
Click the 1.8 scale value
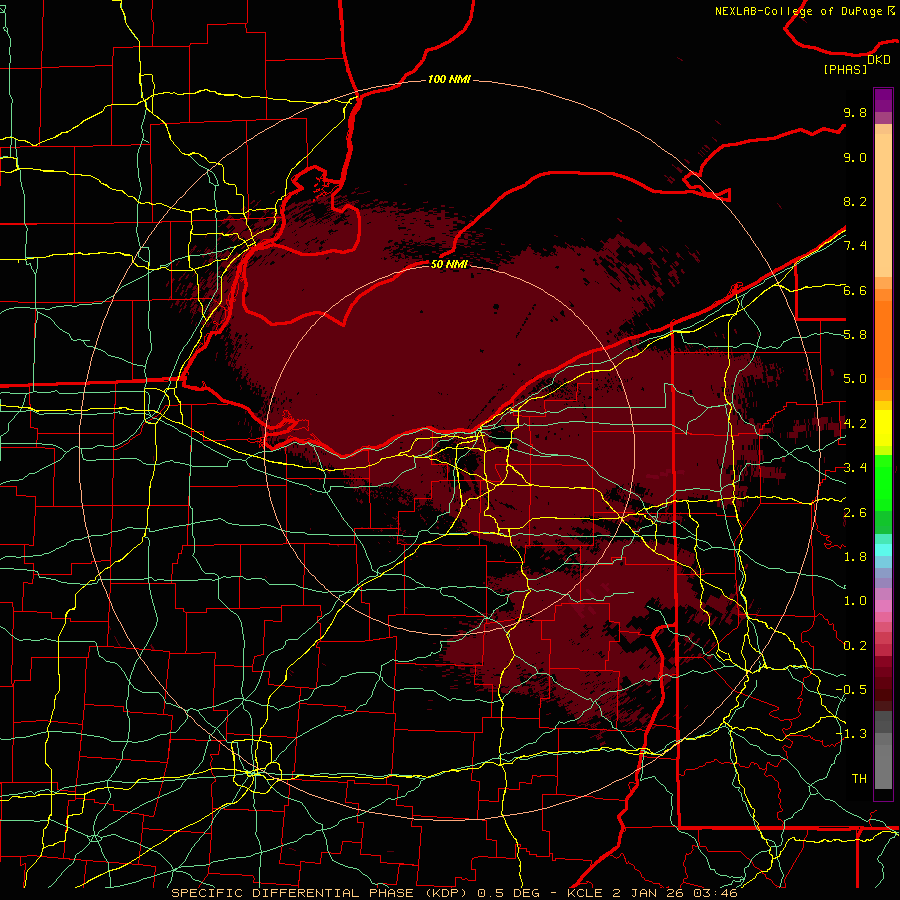point(855,557)
